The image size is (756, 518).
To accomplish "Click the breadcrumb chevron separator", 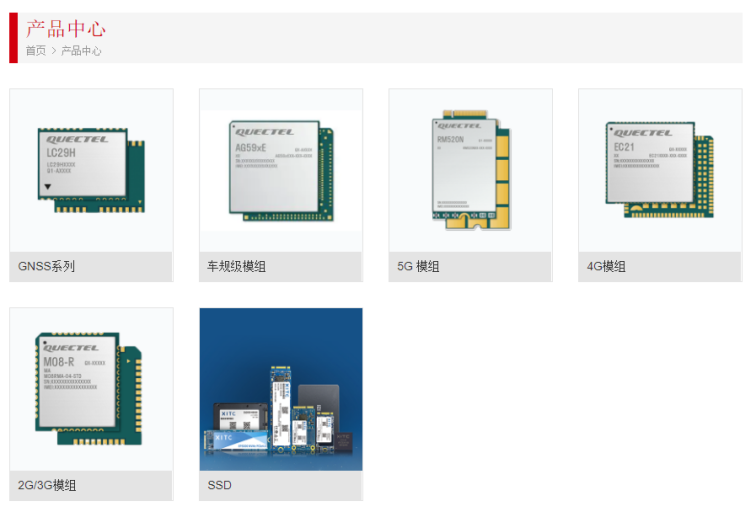I will click(54, 51).
